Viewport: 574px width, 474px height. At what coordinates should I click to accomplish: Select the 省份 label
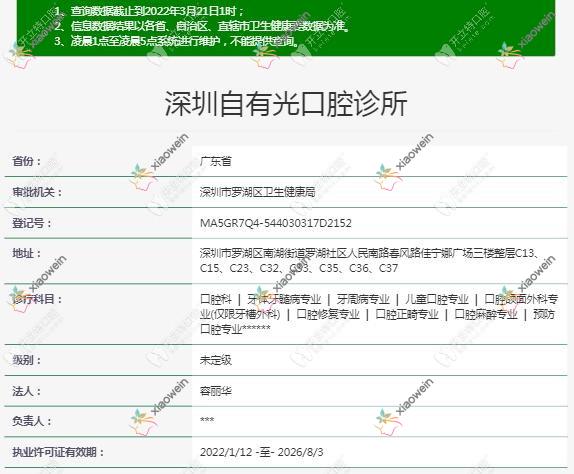pos(27,161)
